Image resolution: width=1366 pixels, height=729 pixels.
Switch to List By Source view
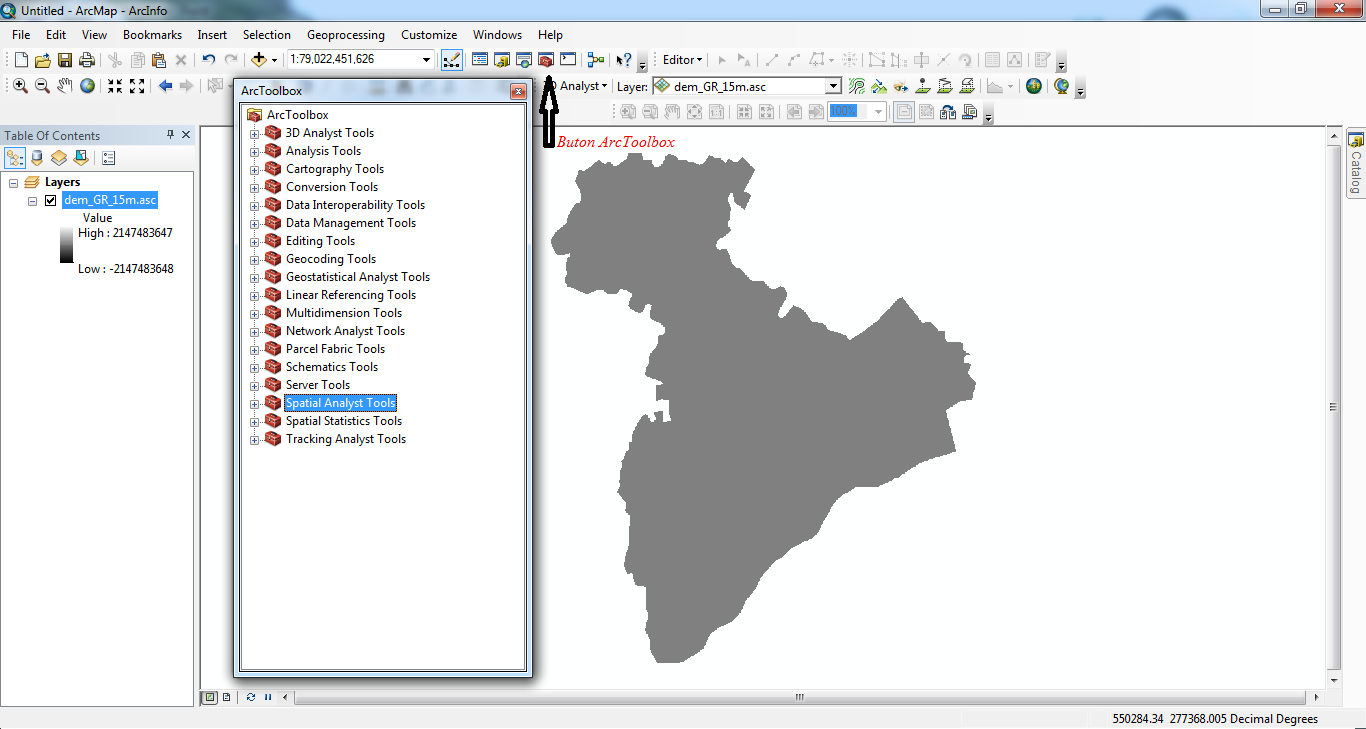(x=37, y=158)
